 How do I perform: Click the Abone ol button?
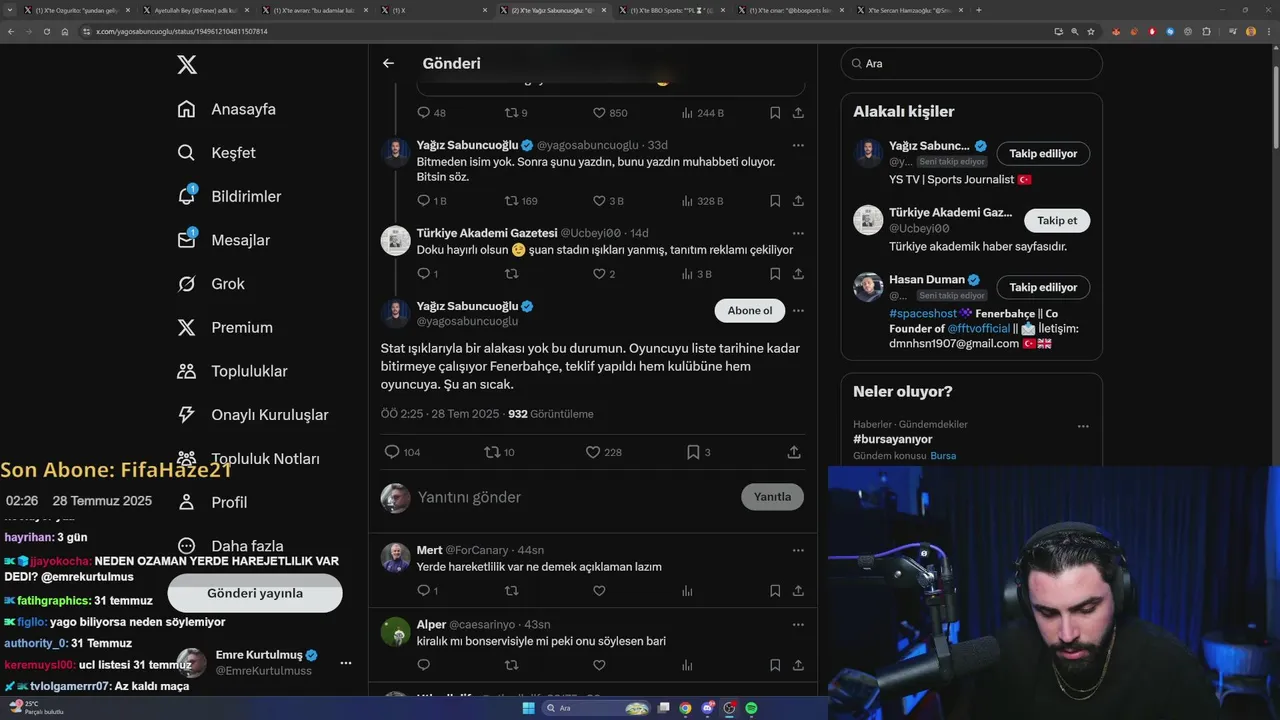click(750, 311)
